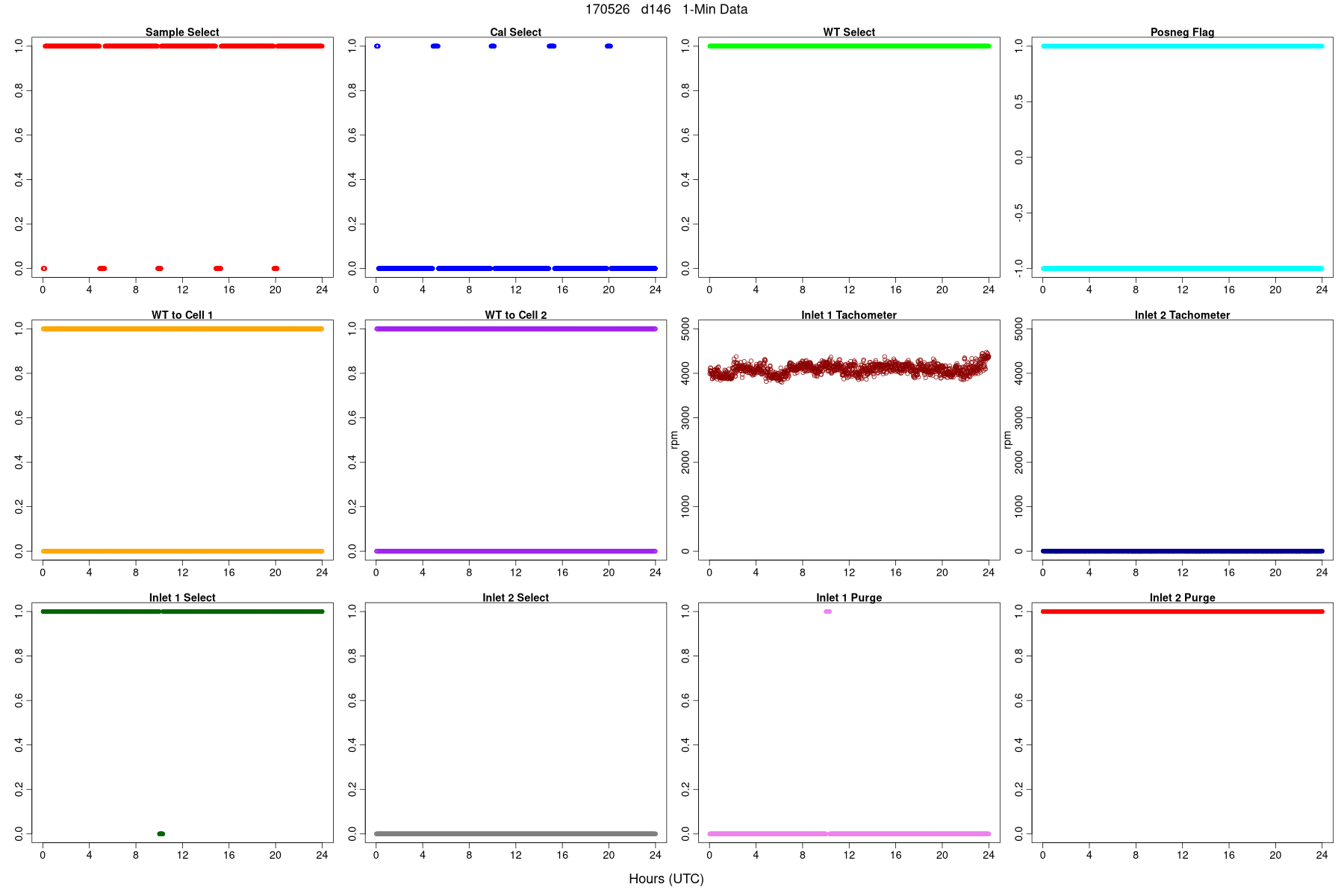Viewport: 1344px width, 896px height.
Task: Select the "WT Select" plot title
Action: click(x=849, y=32)
